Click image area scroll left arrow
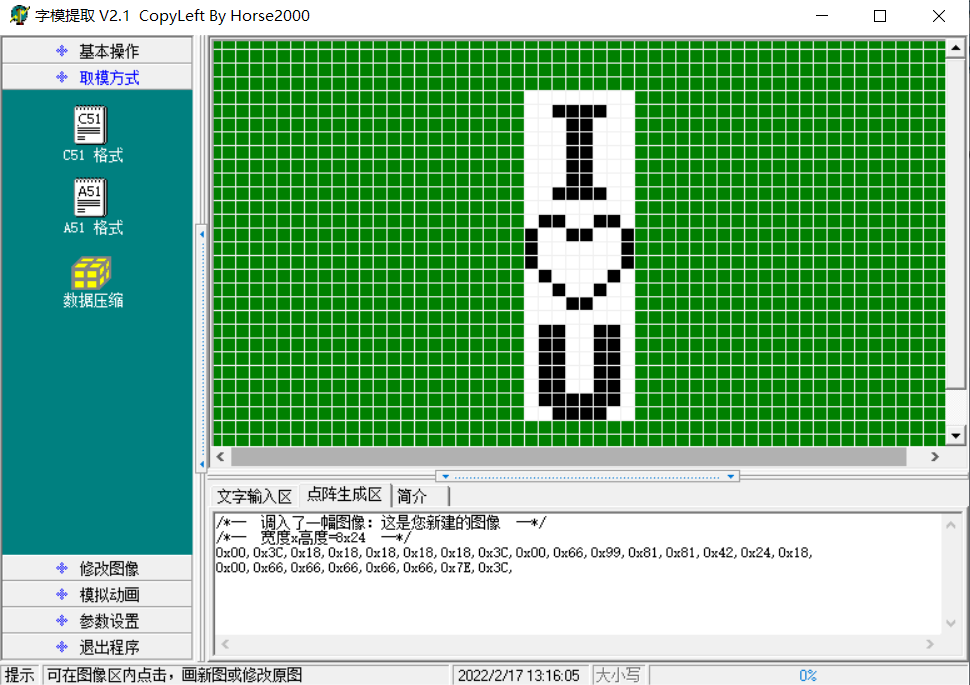Viewport: 970px width, 685px height. [x=221, y=457]
